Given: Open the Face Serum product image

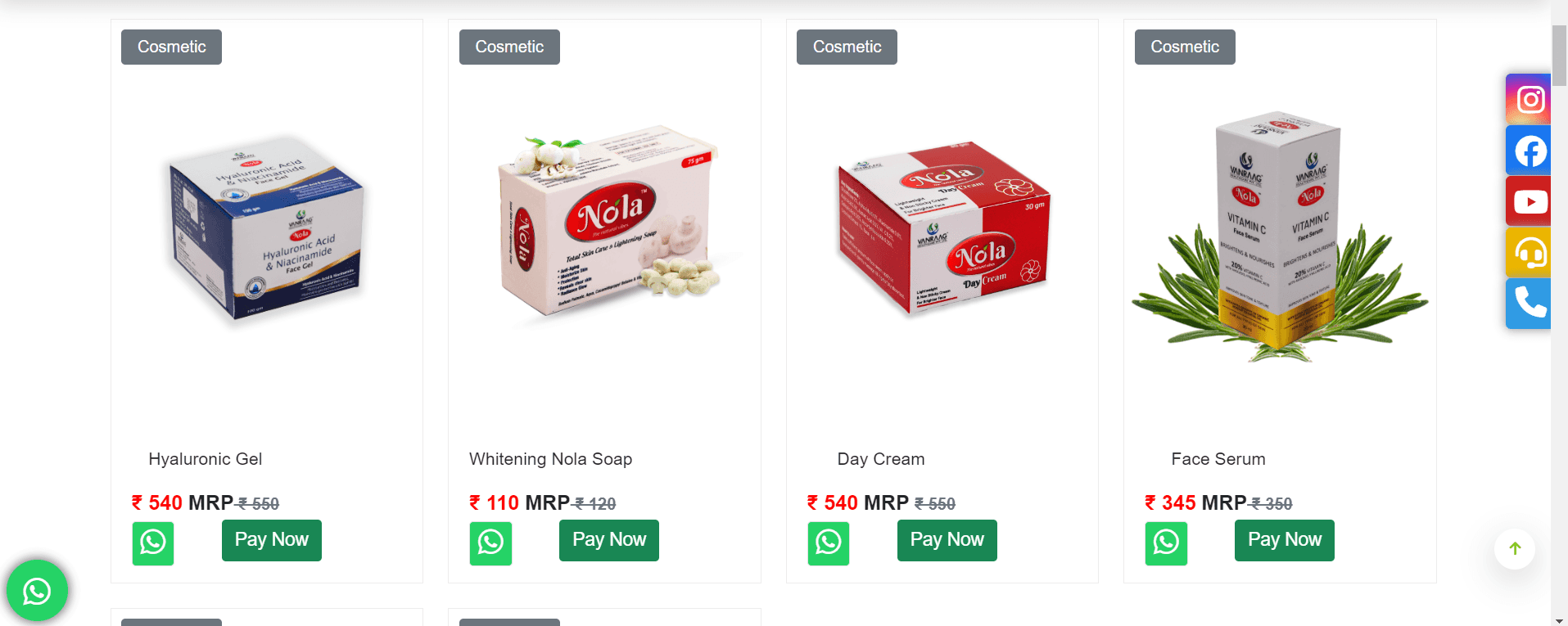Looking at the screenshot, I should coord(1279,237).
